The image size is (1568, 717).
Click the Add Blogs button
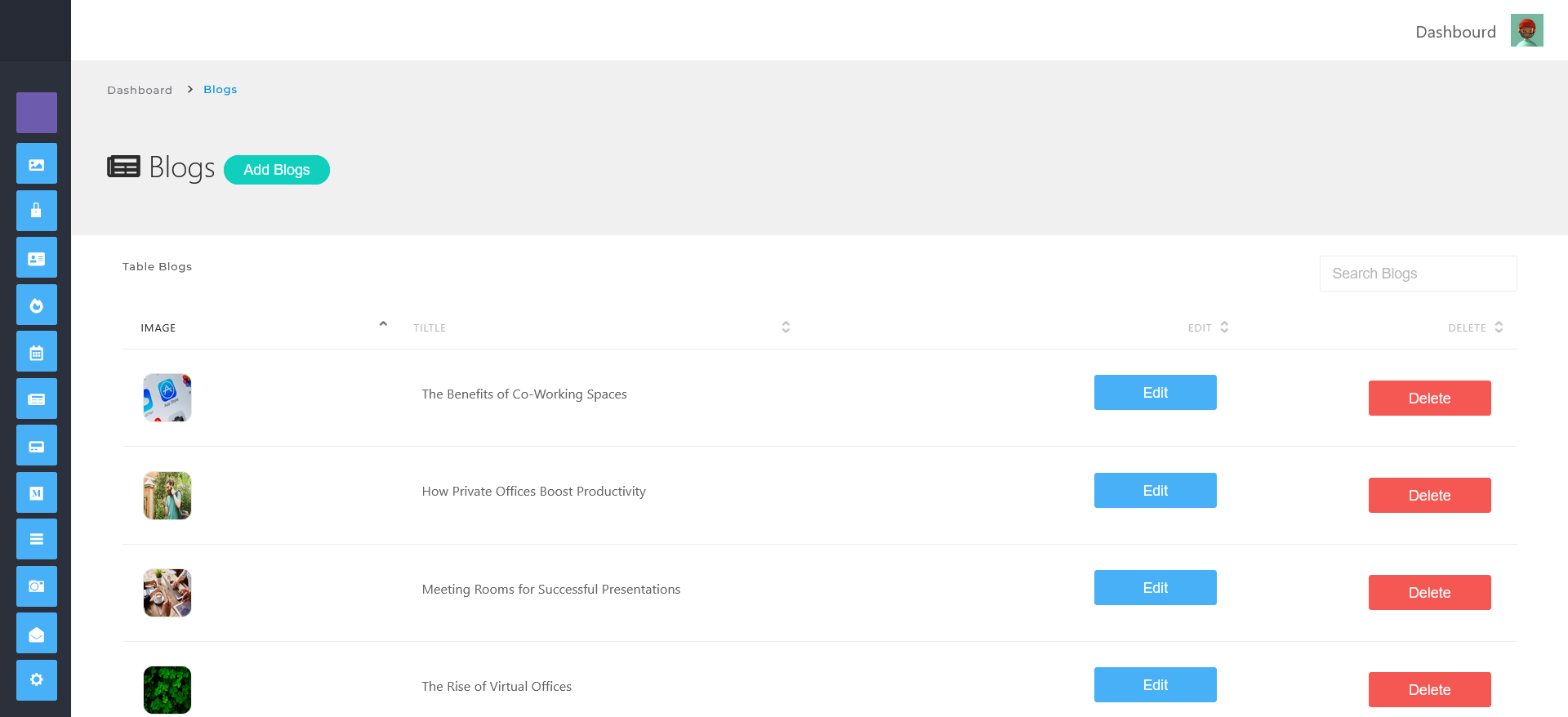pyautogui.click(x=277, y=170)
